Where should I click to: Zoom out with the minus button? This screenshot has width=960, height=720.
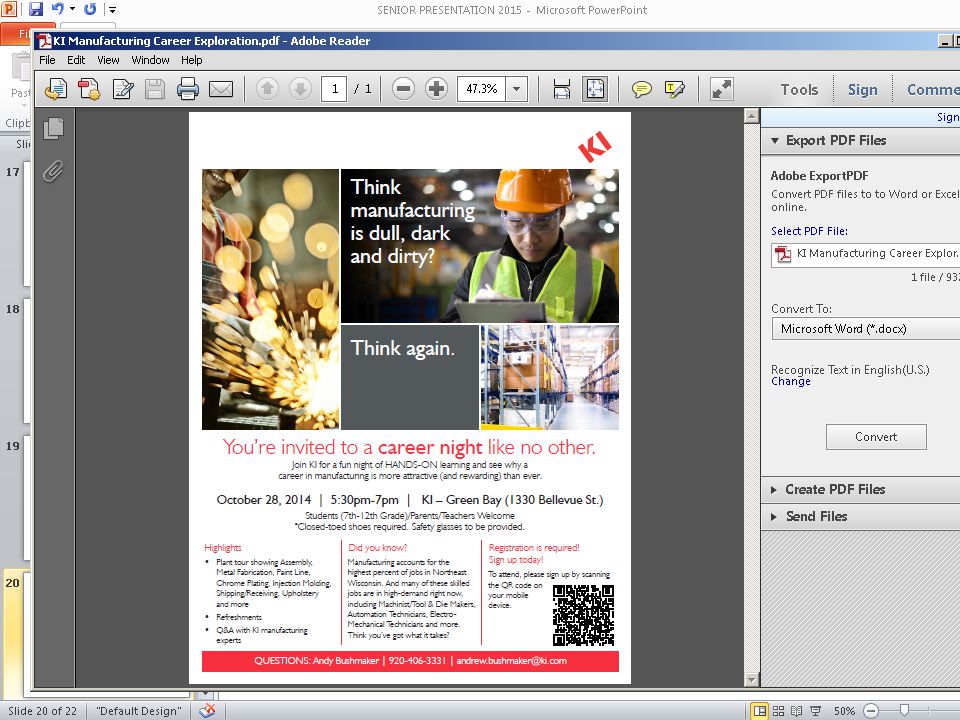pos(403,89)
